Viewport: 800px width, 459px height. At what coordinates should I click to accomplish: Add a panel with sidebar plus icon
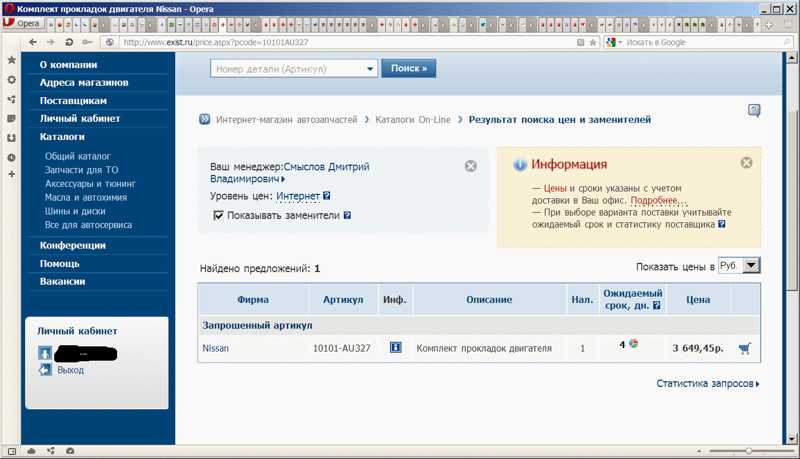(11, 174)
